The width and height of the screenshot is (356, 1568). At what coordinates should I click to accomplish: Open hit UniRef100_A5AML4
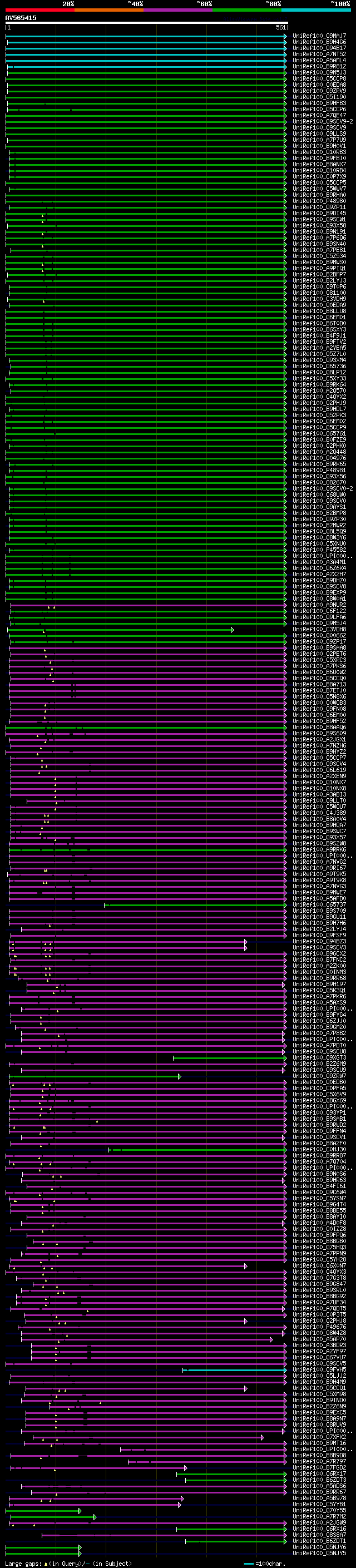(319, 60)
